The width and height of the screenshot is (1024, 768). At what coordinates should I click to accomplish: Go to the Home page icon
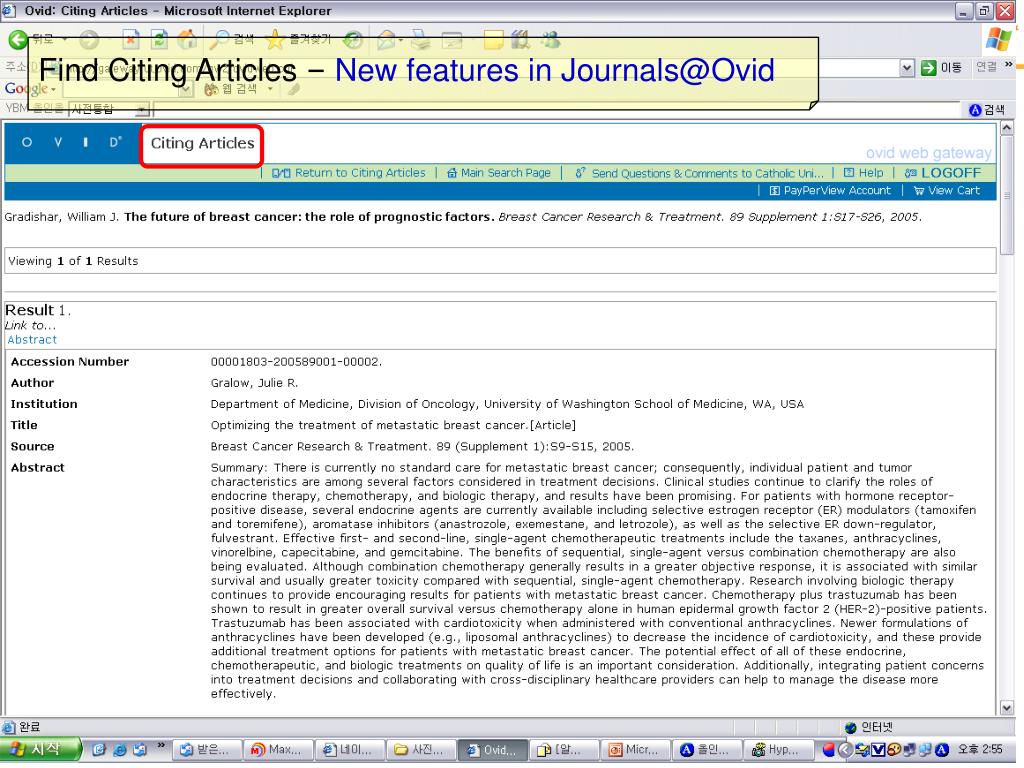point(187,39)
